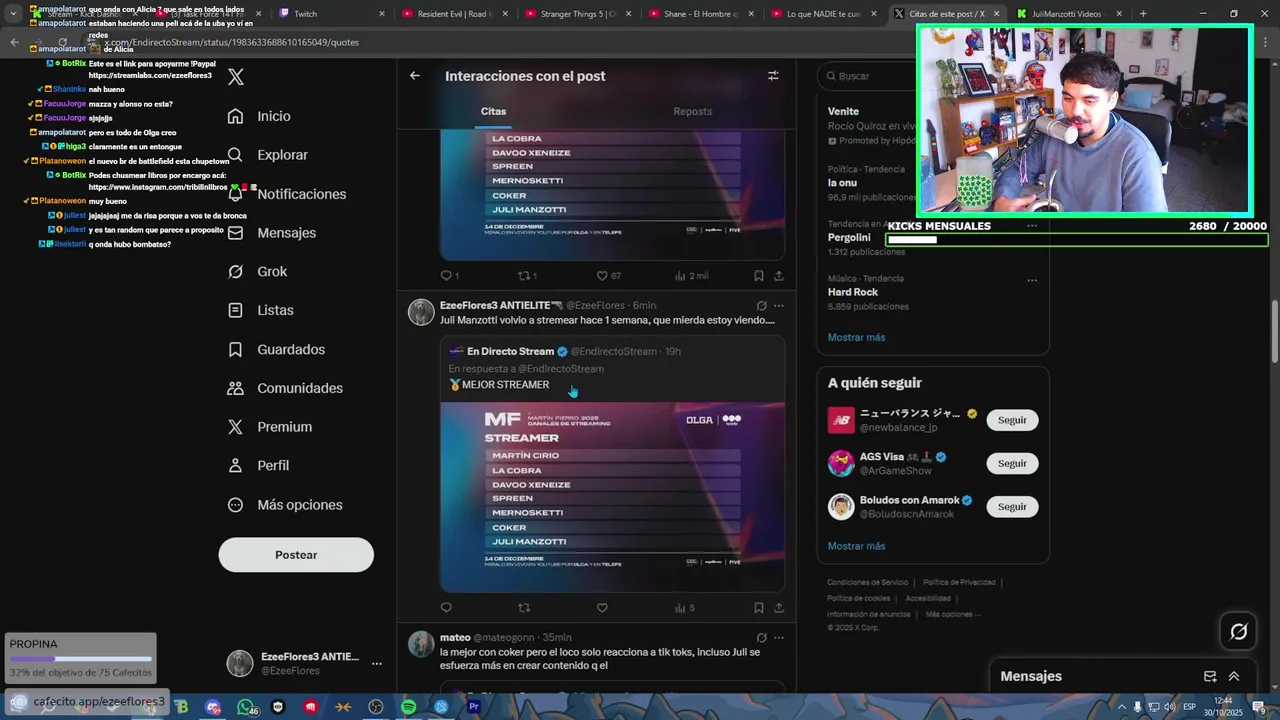The height and width of the screenshot is (720, 1280).
Task: View stats of post with 2 mil views
Action: (692, 276)
